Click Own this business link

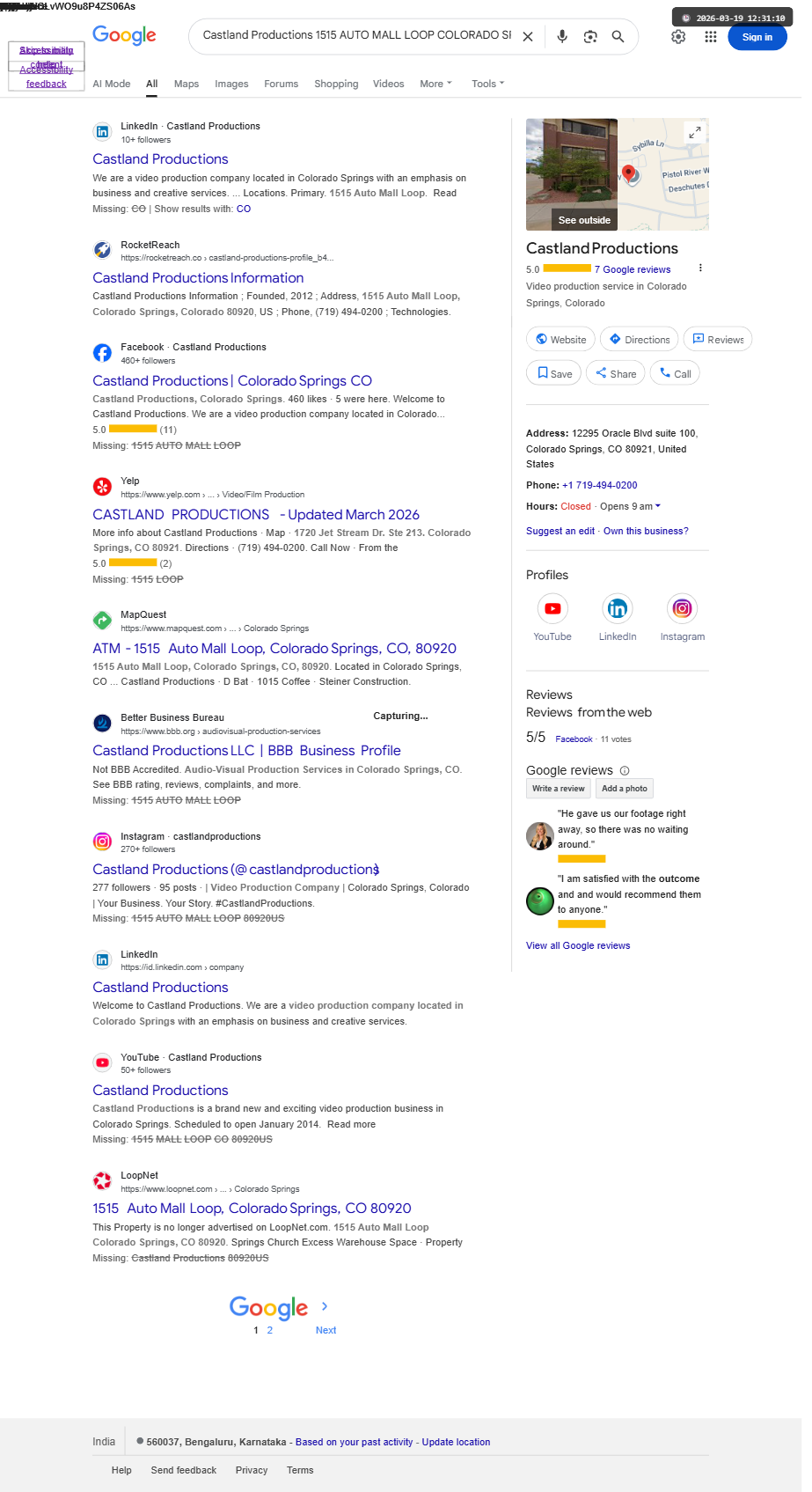(646, 531)
